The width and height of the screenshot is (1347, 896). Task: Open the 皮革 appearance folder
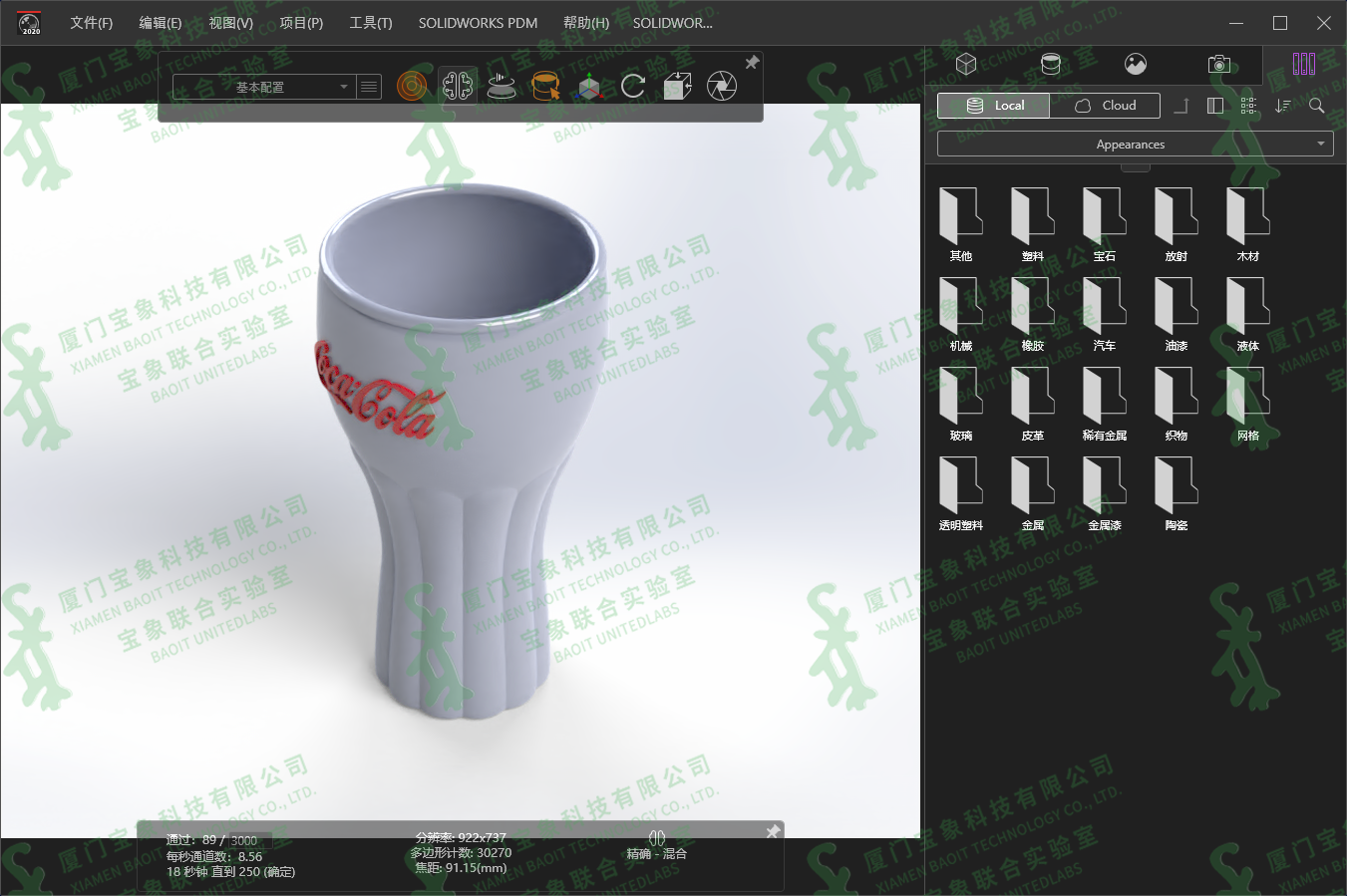pos(1033,404)
